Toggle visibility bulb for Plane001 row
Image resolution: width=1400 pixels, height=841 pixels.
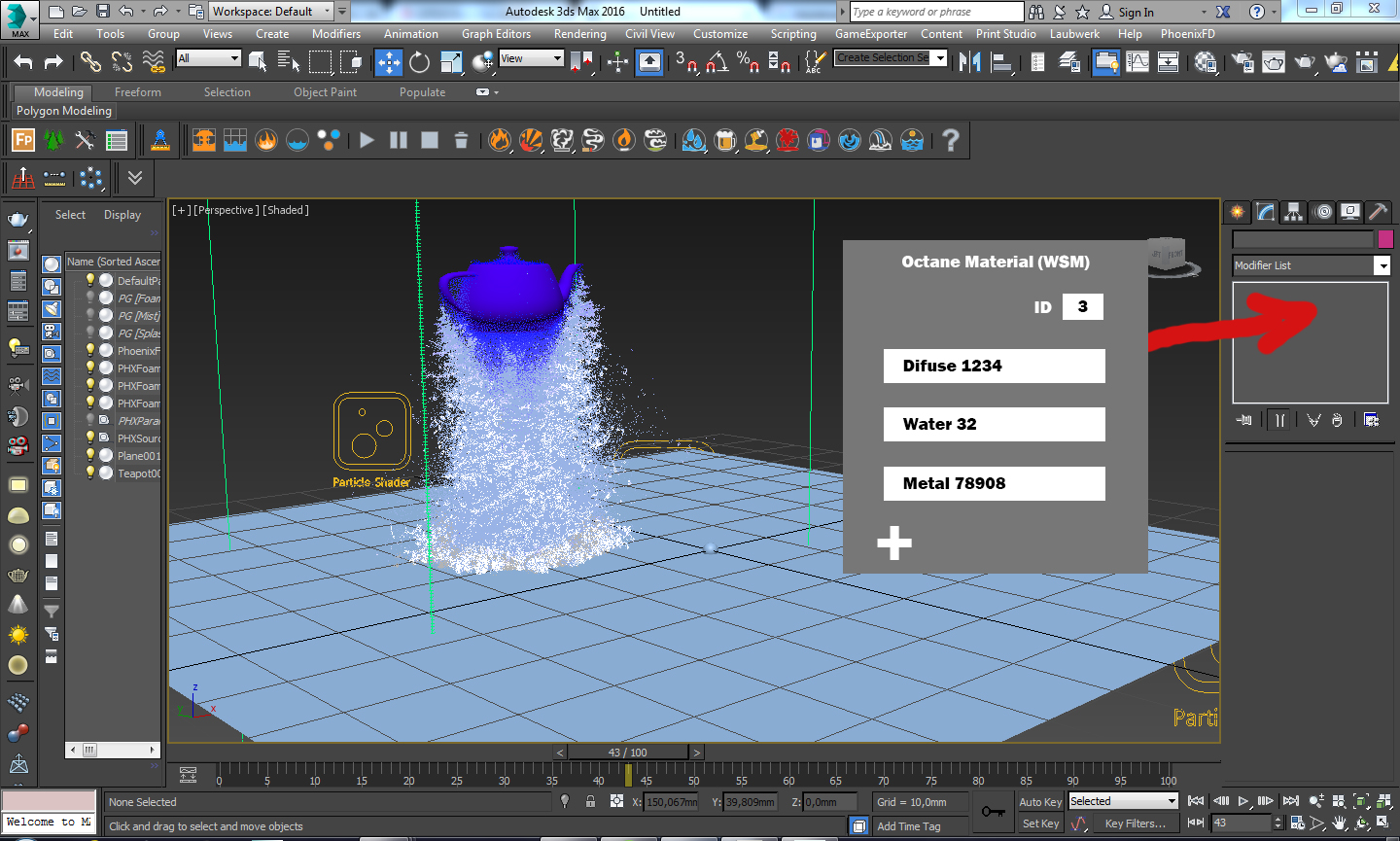tap(90, 455)
